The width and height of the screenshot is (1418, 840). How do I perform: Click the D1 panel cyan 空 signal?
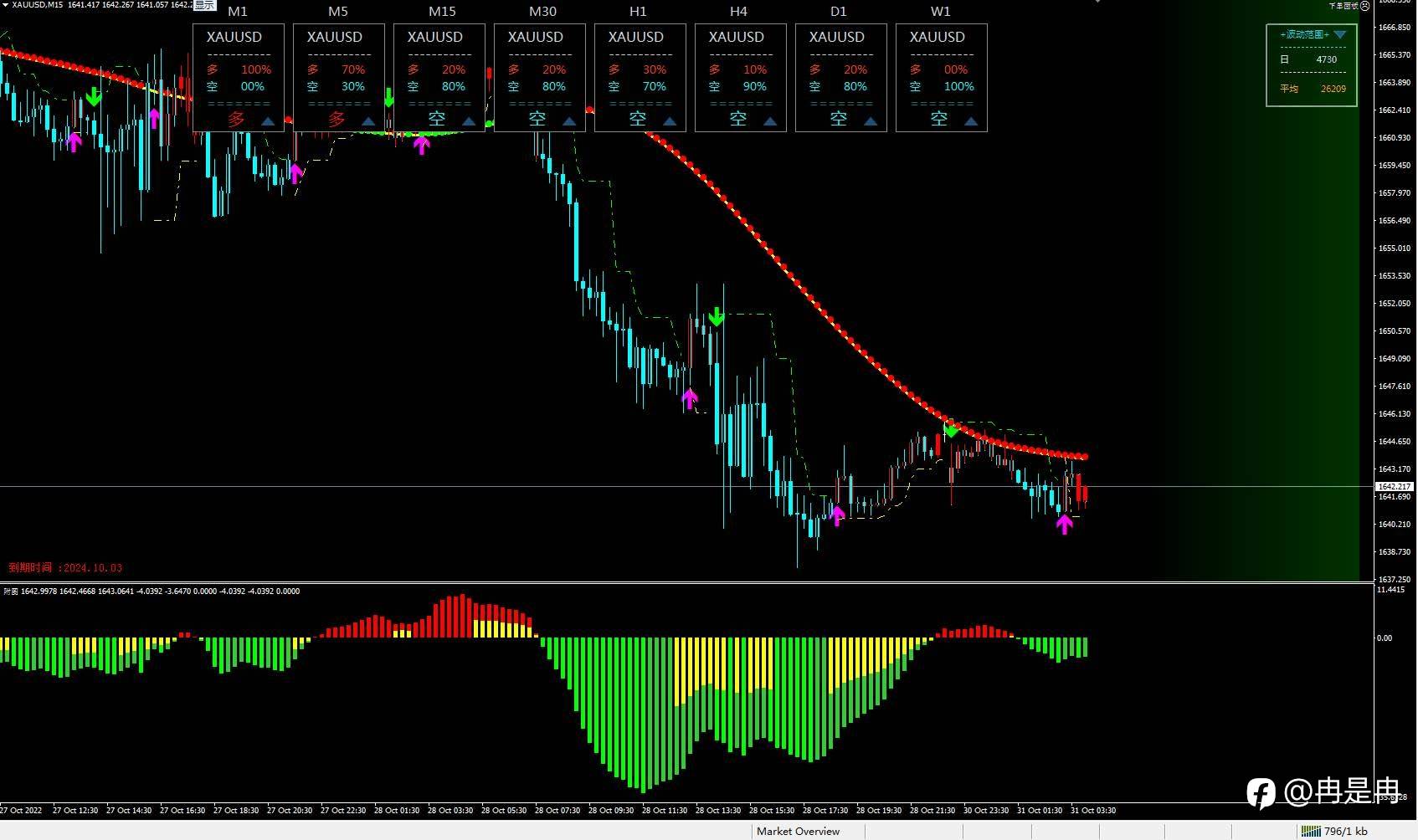(839, 119)
